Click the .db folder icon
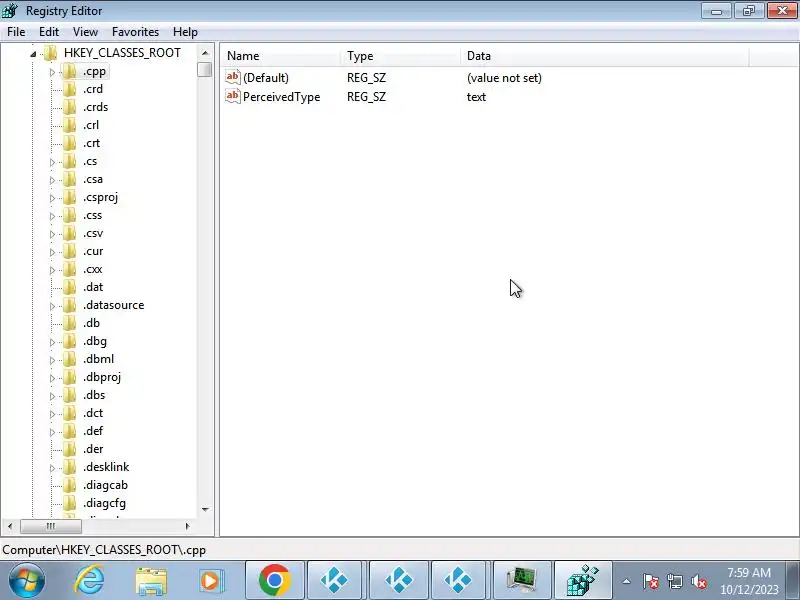Image resolution: width=800 pixels, height=600 pixels. [x=69, y=323]
